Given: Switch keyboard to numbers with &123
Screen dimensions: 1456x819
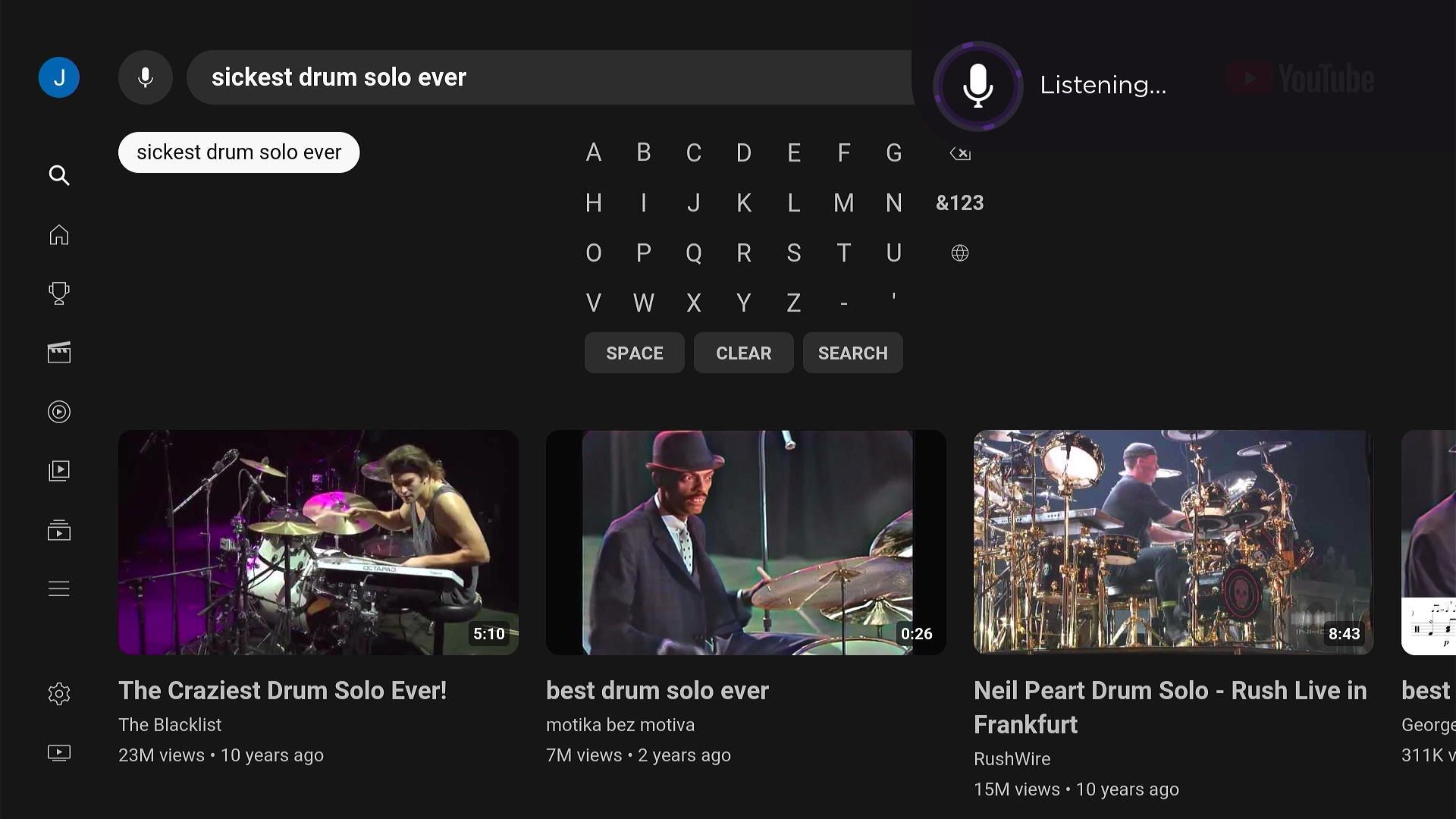Looking at the screenshot, I should coord(959,202).
